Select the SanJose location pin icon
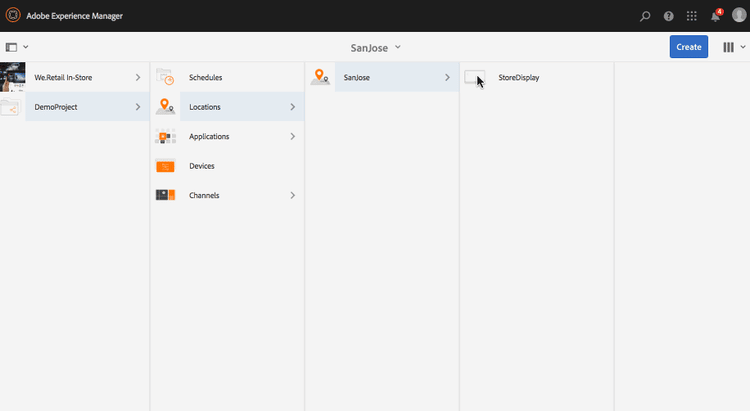Screen dimensions: 750x411 [320, 77]
